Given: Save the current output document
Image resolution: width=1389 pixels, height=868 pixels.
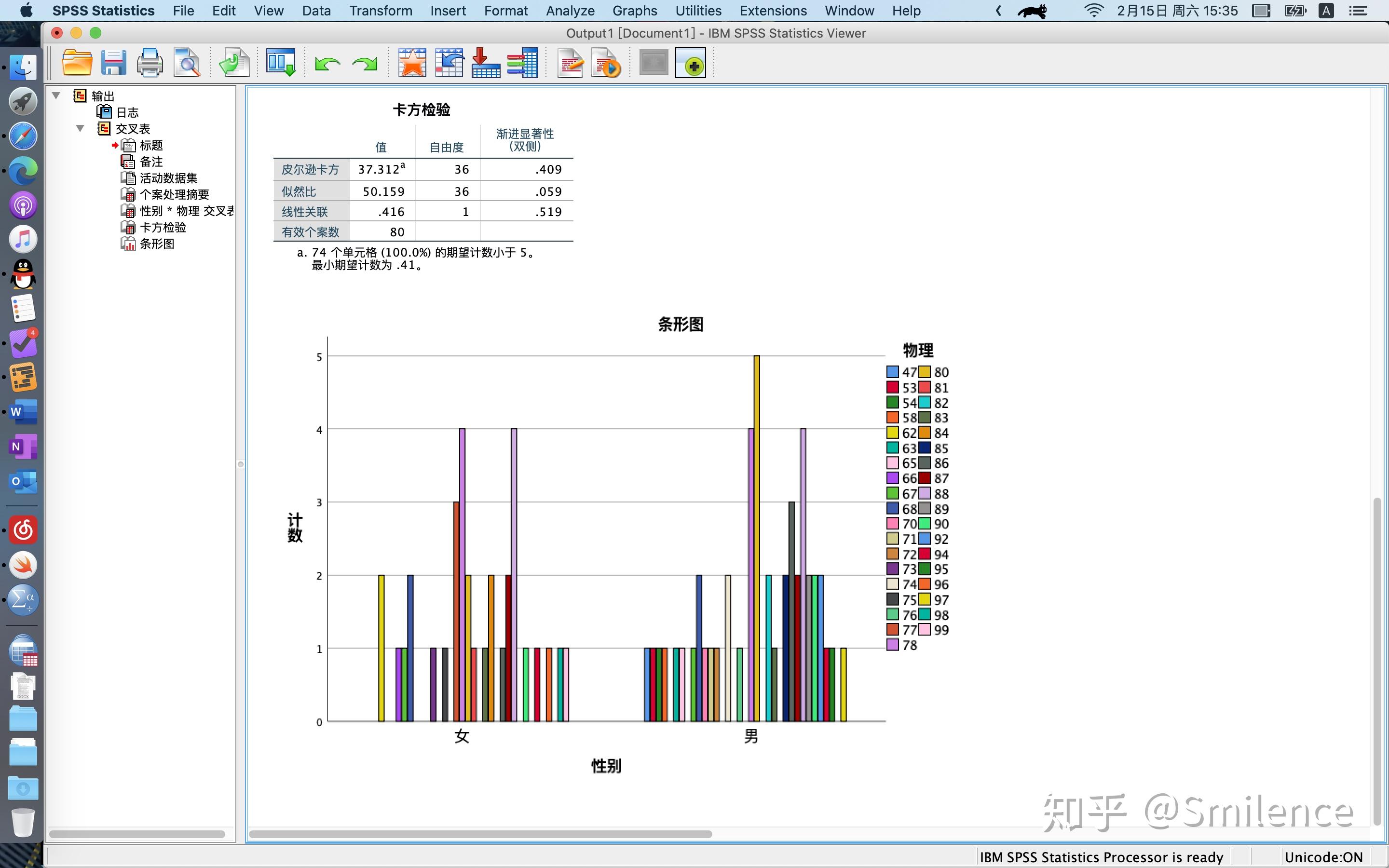Looking at the screenshot, I should (x=113, y=62).
